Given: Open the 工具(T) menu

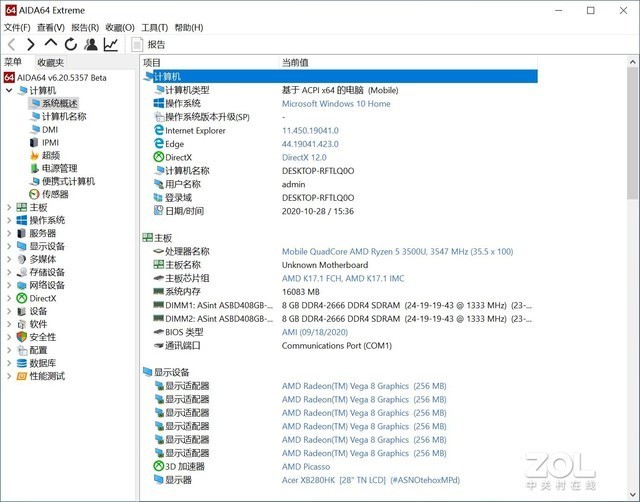Looking at the screenshot, I should coord(155,27).
